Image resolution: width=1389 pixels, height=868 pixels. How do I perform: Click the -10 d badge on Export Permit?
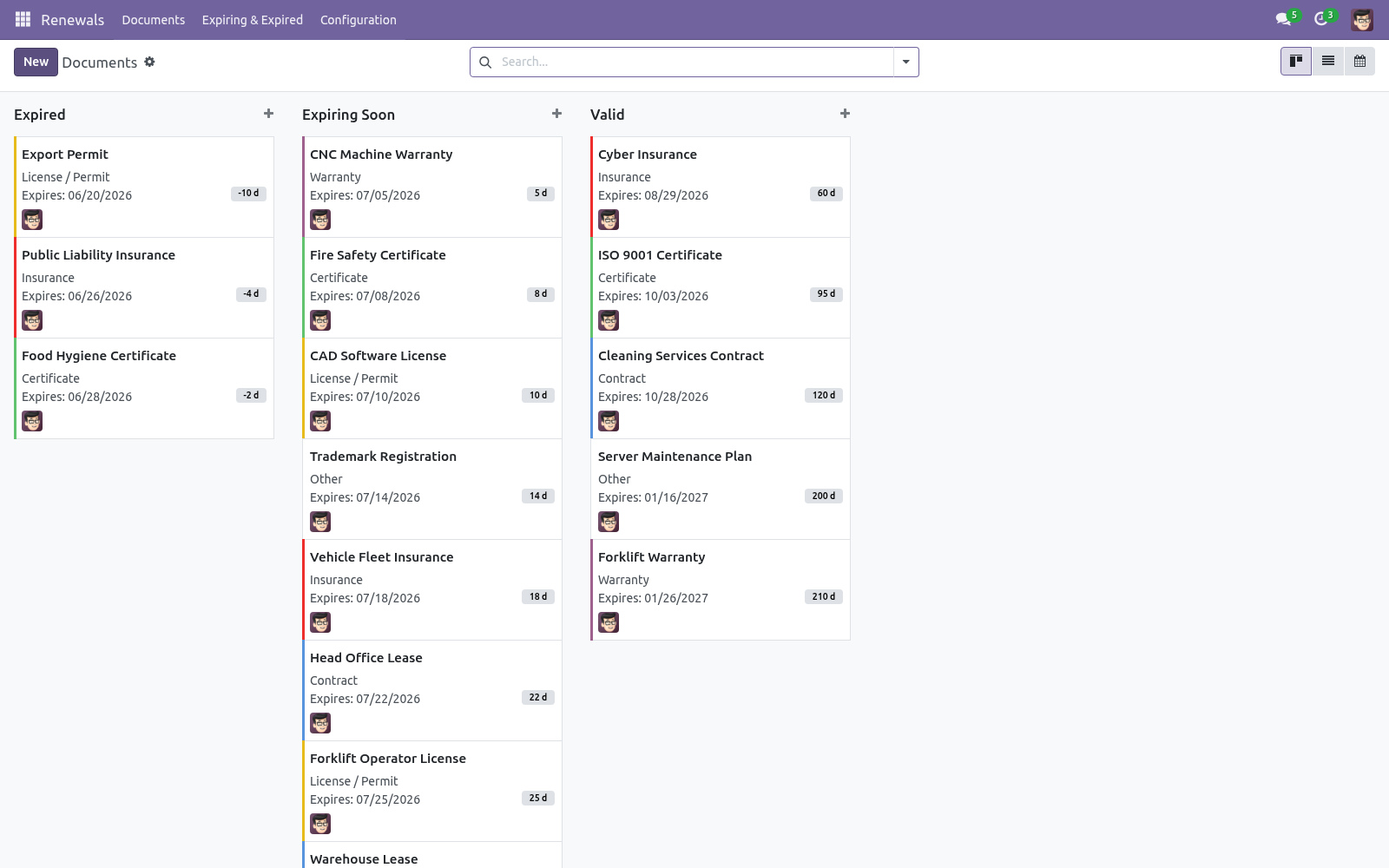248,194
